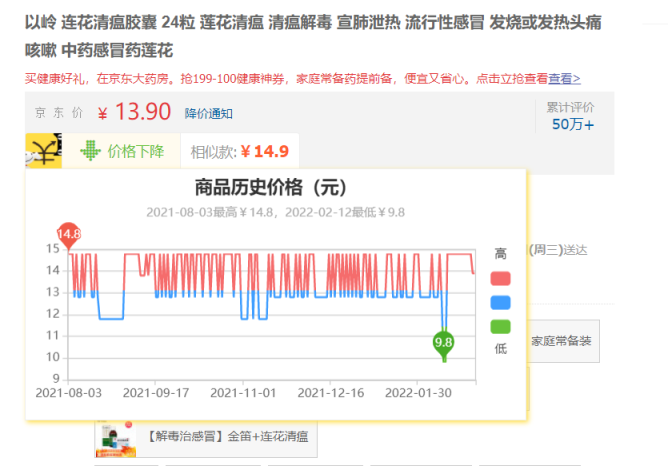
Task: Select the green low price legend swatch
Action: [x=500, y=326]
